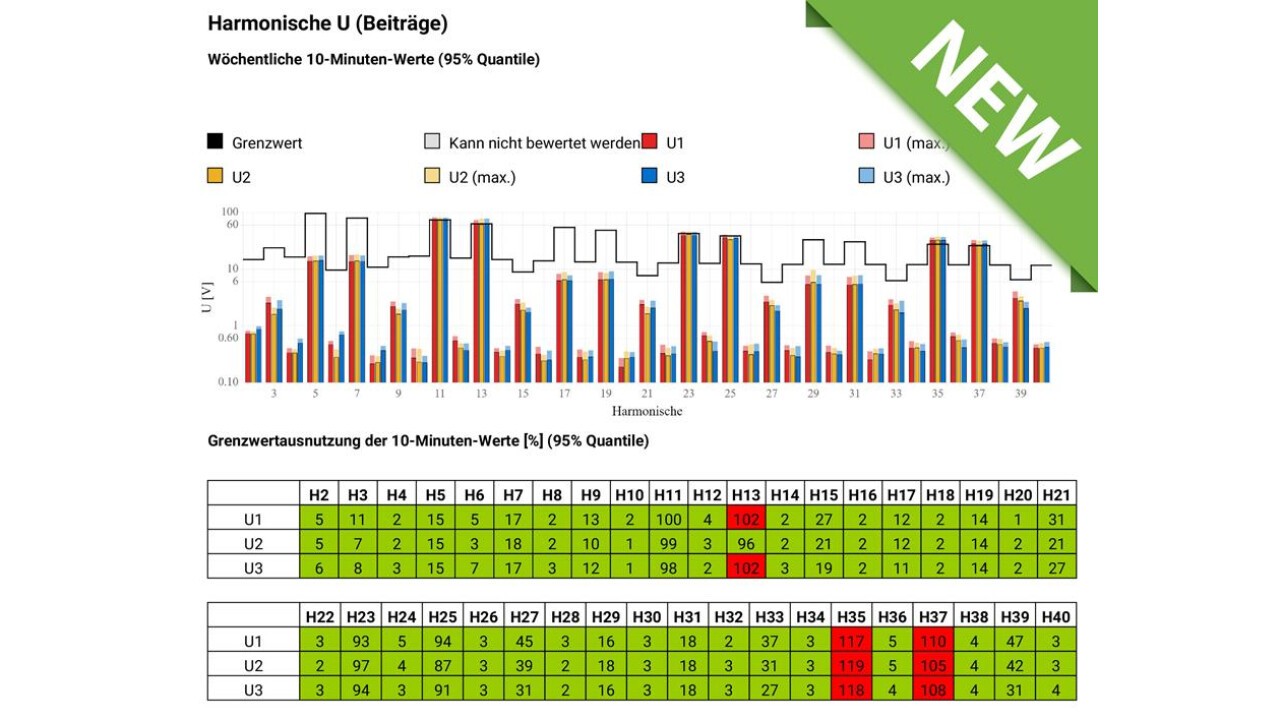
Task: Click the H40 column header
Action: 1057,617
